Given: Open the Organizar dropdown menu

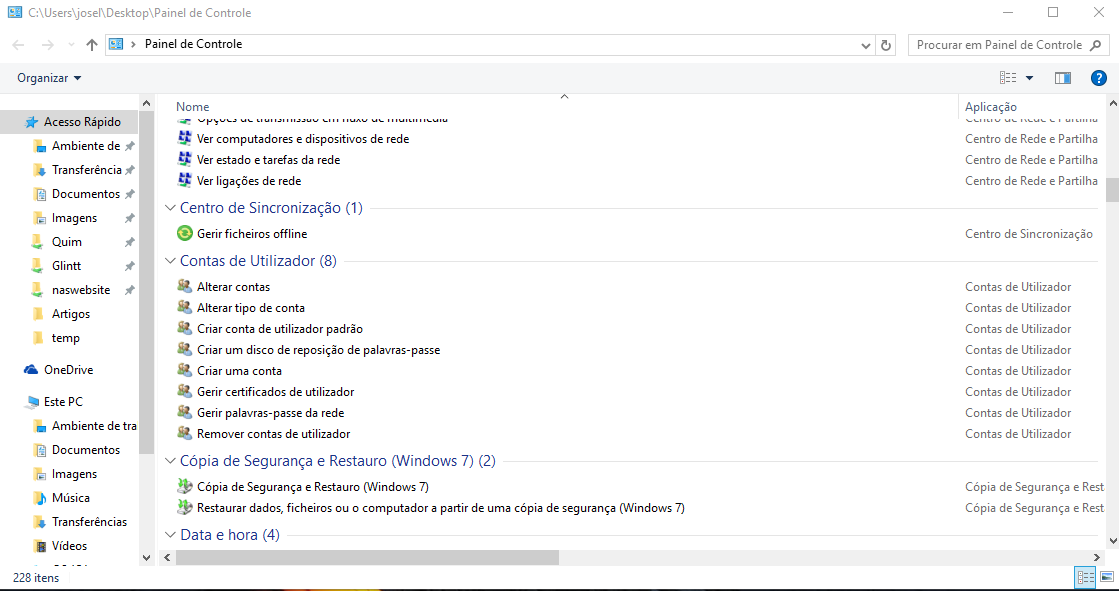Looking at the screenshot, I should coord(49,78).
